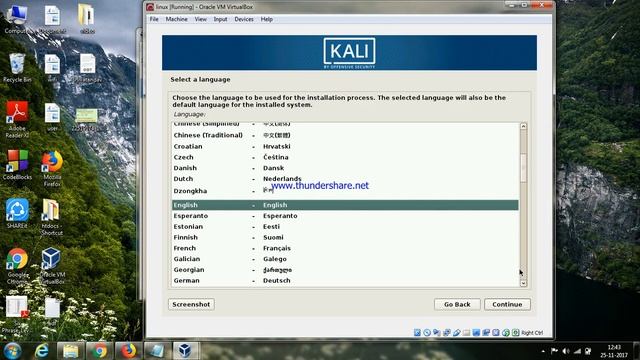Click the Windows Start button
The height and width of the screenshot is (360, 640).
coord(12,351)
